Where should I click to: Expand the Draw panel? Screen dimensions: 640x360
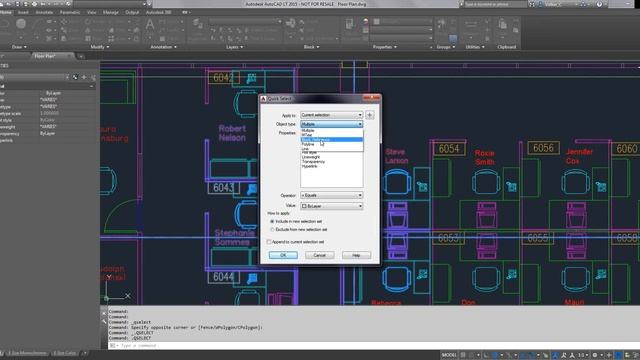tap(19, 47)
